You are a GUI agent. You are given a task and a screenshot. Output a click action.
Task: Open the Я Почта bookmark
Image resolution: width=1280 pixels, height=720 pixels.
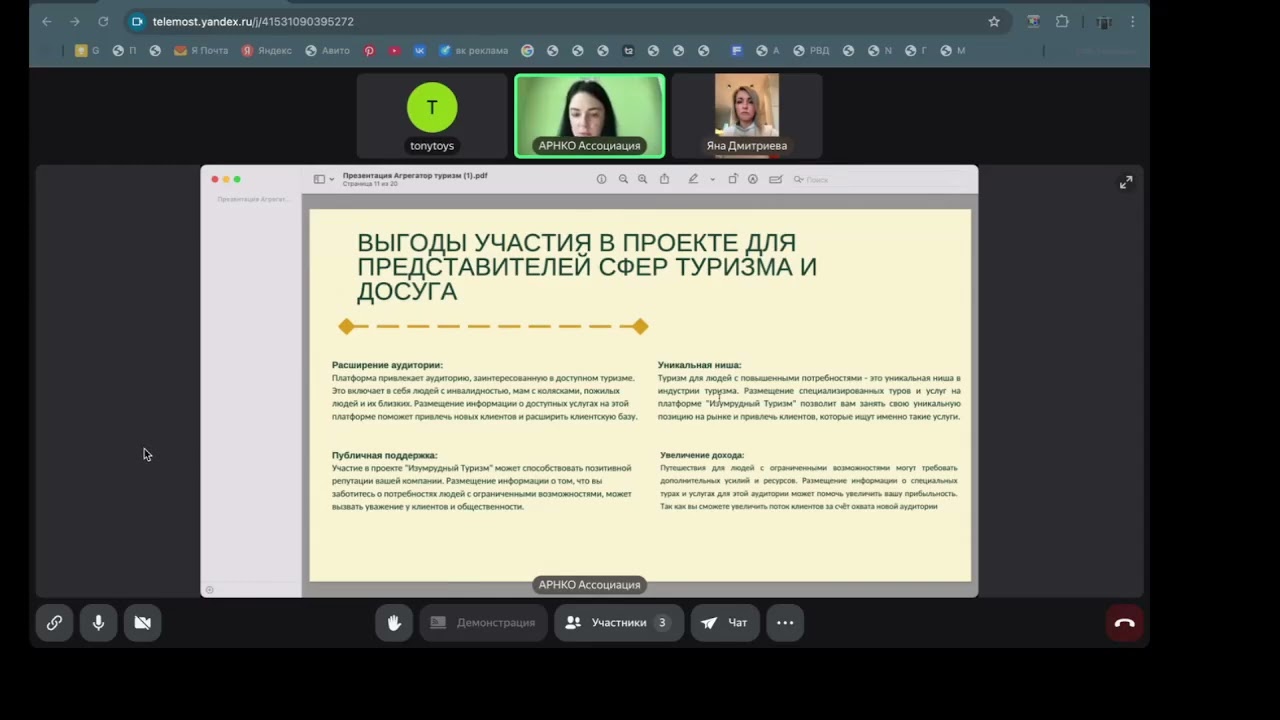coord(201,50)
